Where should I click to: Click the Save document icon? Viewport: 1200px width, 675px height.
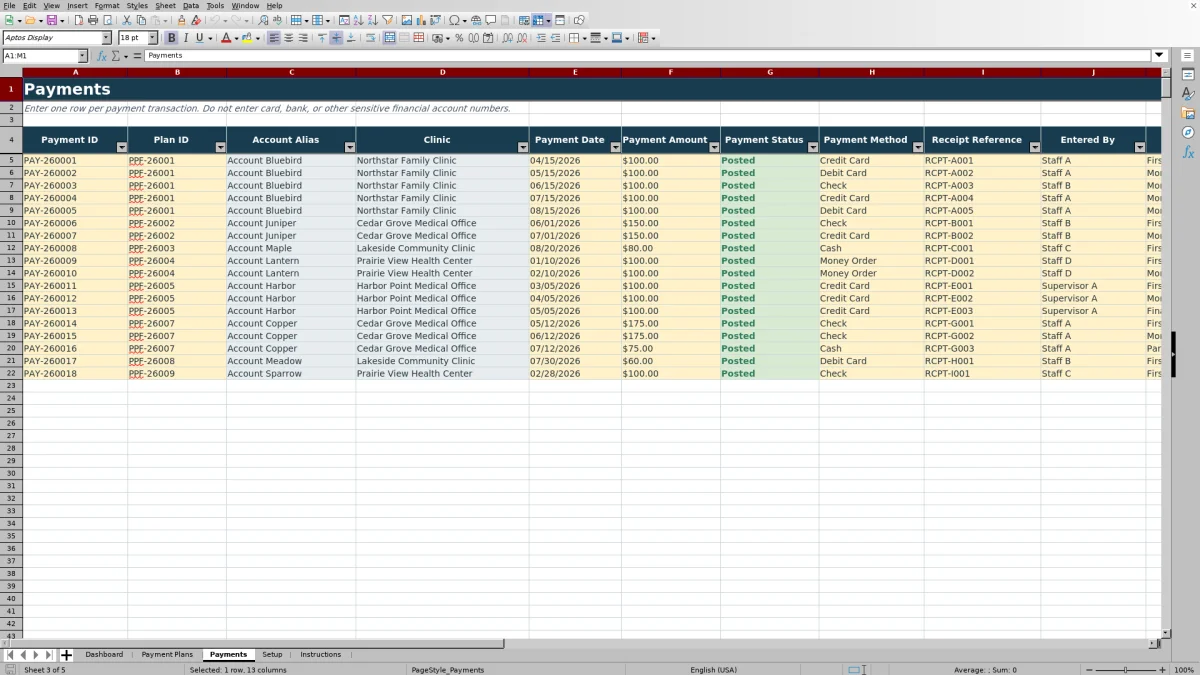(x=51, y=20)
